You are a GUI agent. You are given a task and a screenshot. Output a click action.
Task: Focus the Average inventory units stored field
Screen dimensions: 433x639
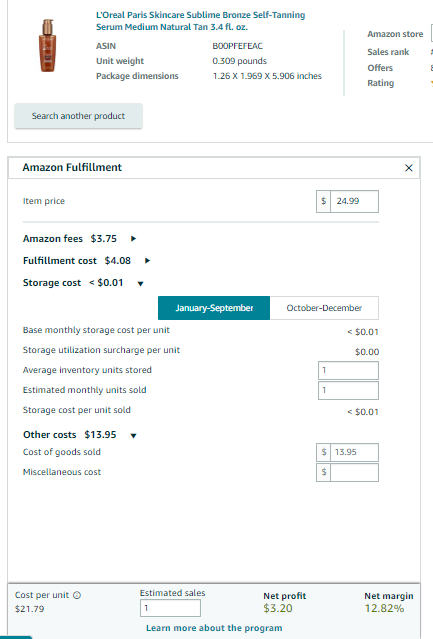click(x=348, y=370)
